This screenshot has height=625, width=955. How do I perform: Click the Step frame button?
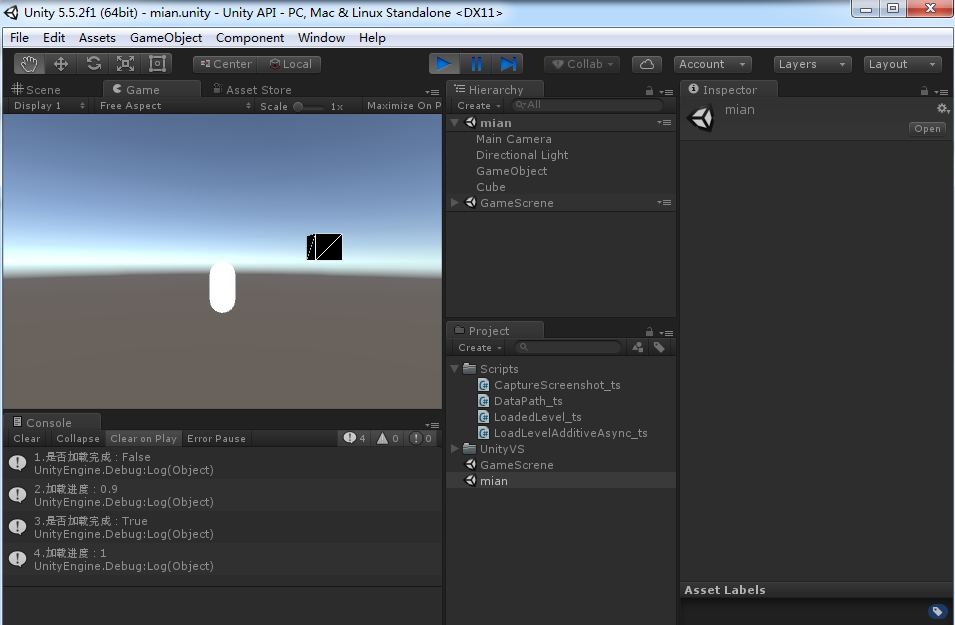tap(508, 64)
